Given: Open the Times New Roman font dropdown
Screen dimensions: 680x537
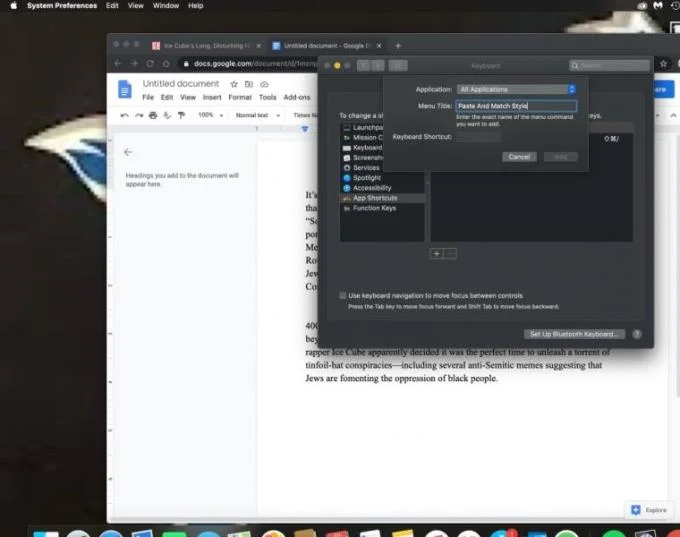Looking at the screenshot, I should pyautogui.click(x=305, y=115).
